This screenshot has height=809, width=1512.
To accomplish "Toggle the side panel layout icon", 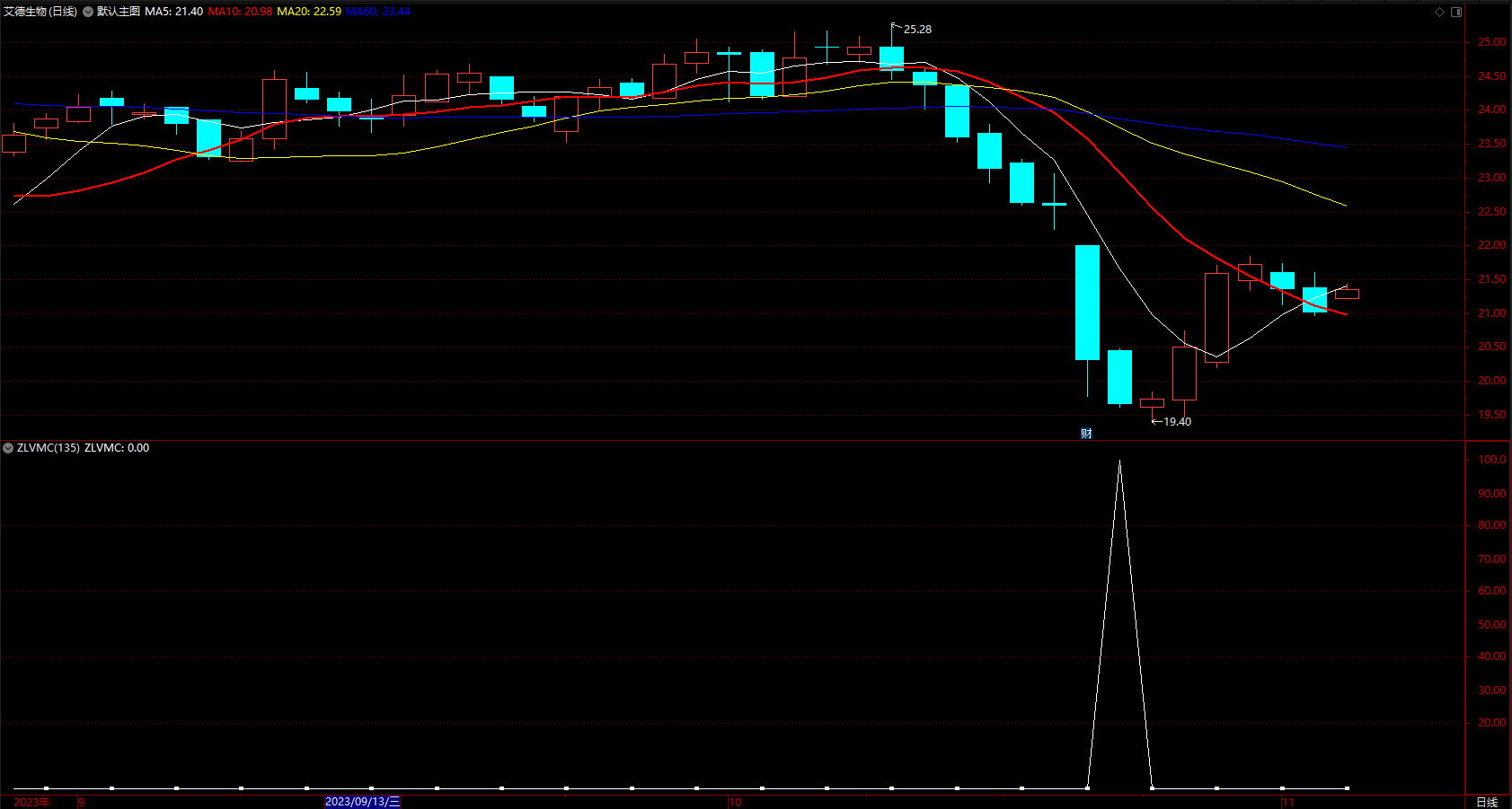I will tap(1456, 12).
